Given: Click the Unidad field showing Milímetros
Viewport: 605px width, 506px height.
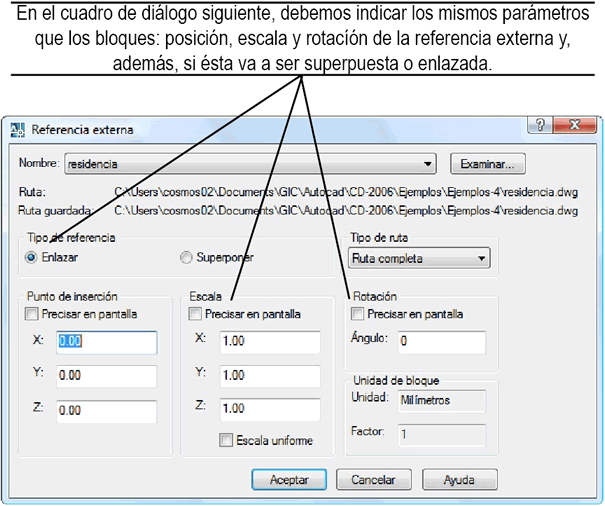Looking at the screenshot, I should (442, 401).
